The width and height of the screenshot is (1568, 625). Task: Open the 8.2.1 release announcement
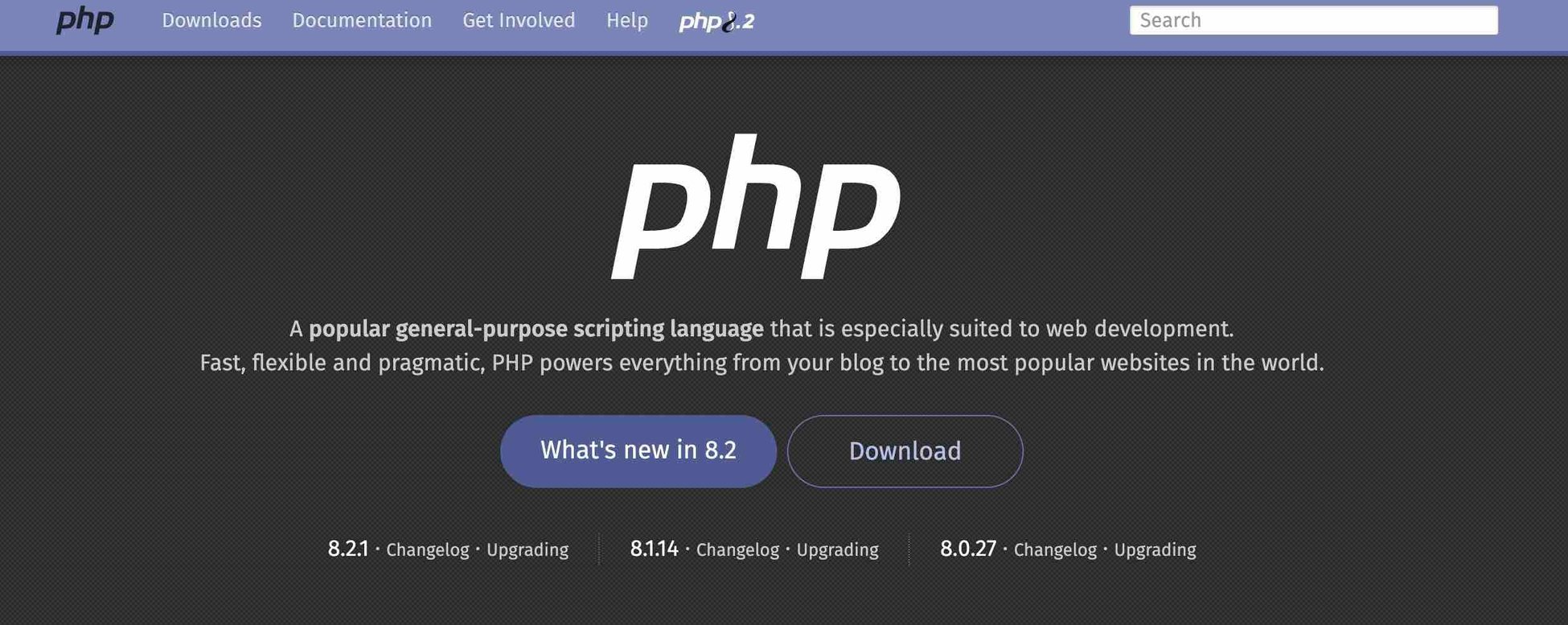click(347, 549)
